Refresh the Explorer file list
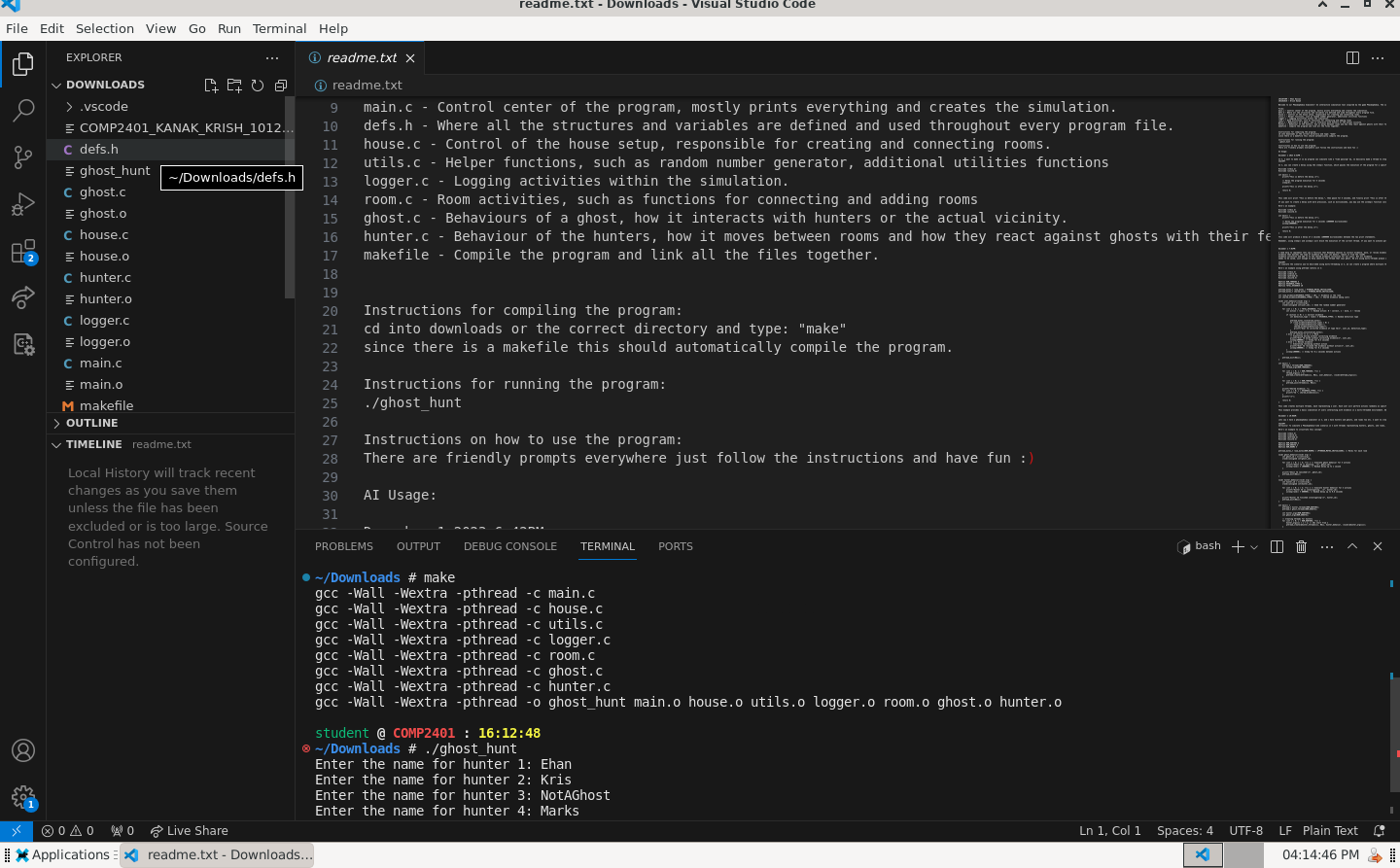The image size is (1400, 868). tap(258, 86)
